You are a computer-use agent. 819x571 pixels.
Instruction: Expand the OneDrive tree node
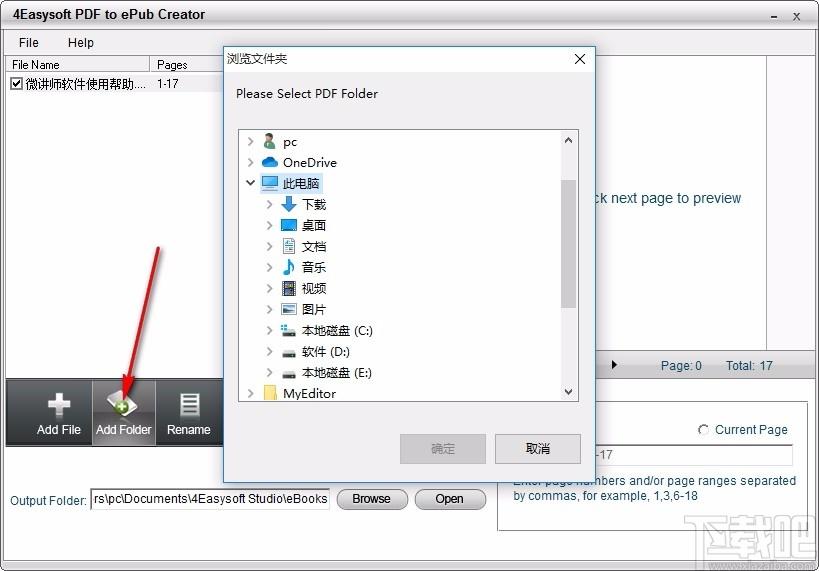251,162
